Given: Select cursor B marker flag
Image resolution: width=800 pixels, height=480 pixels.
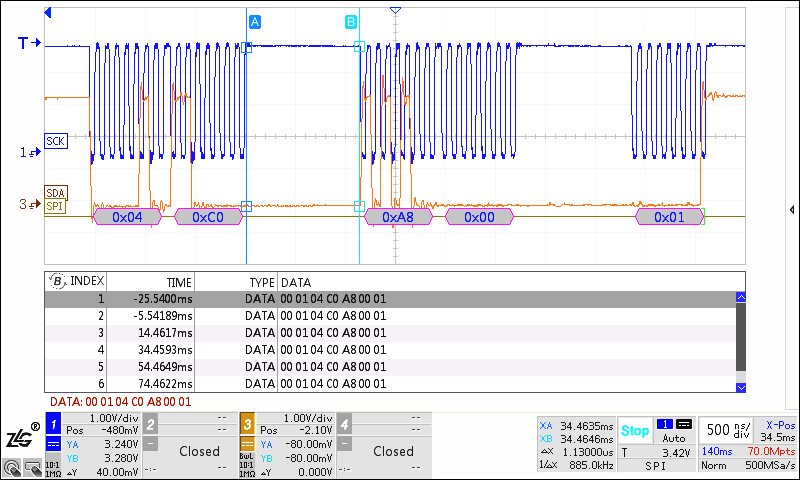Looking at the screenshot, I should tap(351, 22).
